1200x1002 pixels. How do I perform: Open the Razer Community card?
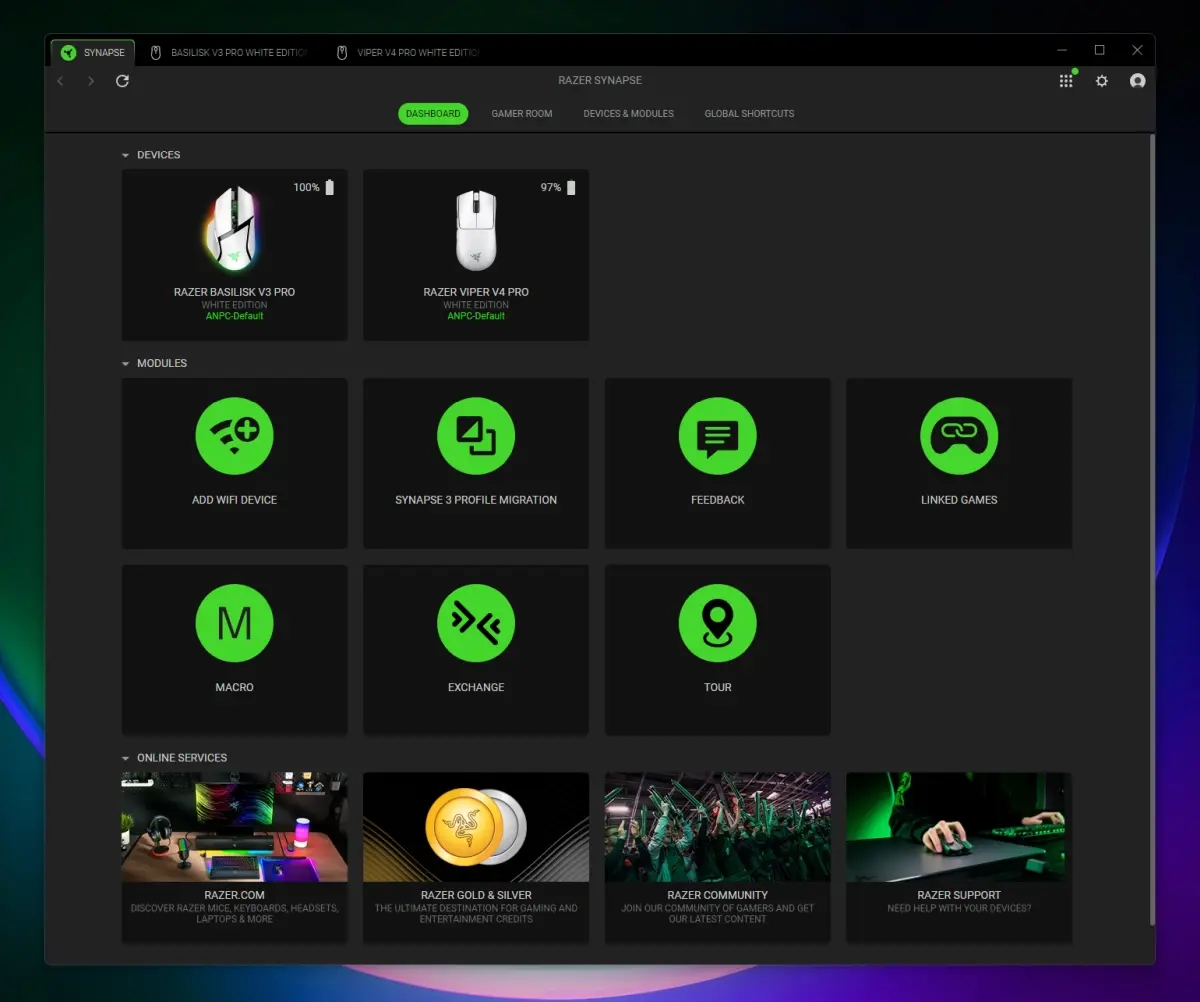pos(718,856)
